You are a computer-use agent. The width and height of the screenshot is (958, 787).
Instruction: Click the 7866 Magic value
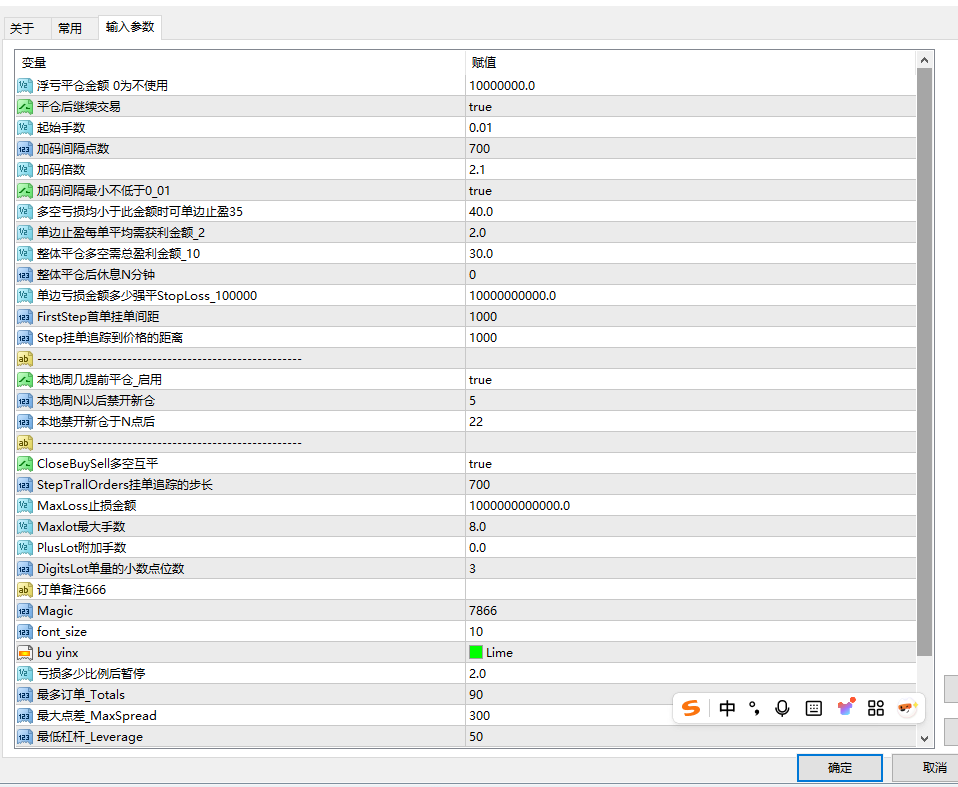click(483, 611)
